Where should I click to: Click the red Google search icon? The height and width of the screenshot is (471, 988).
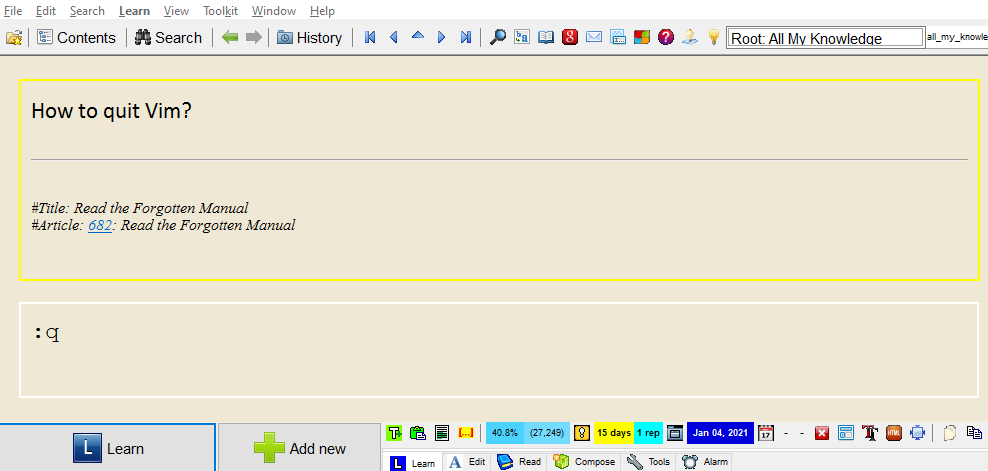pyautogui.click(x=570, y=38)
